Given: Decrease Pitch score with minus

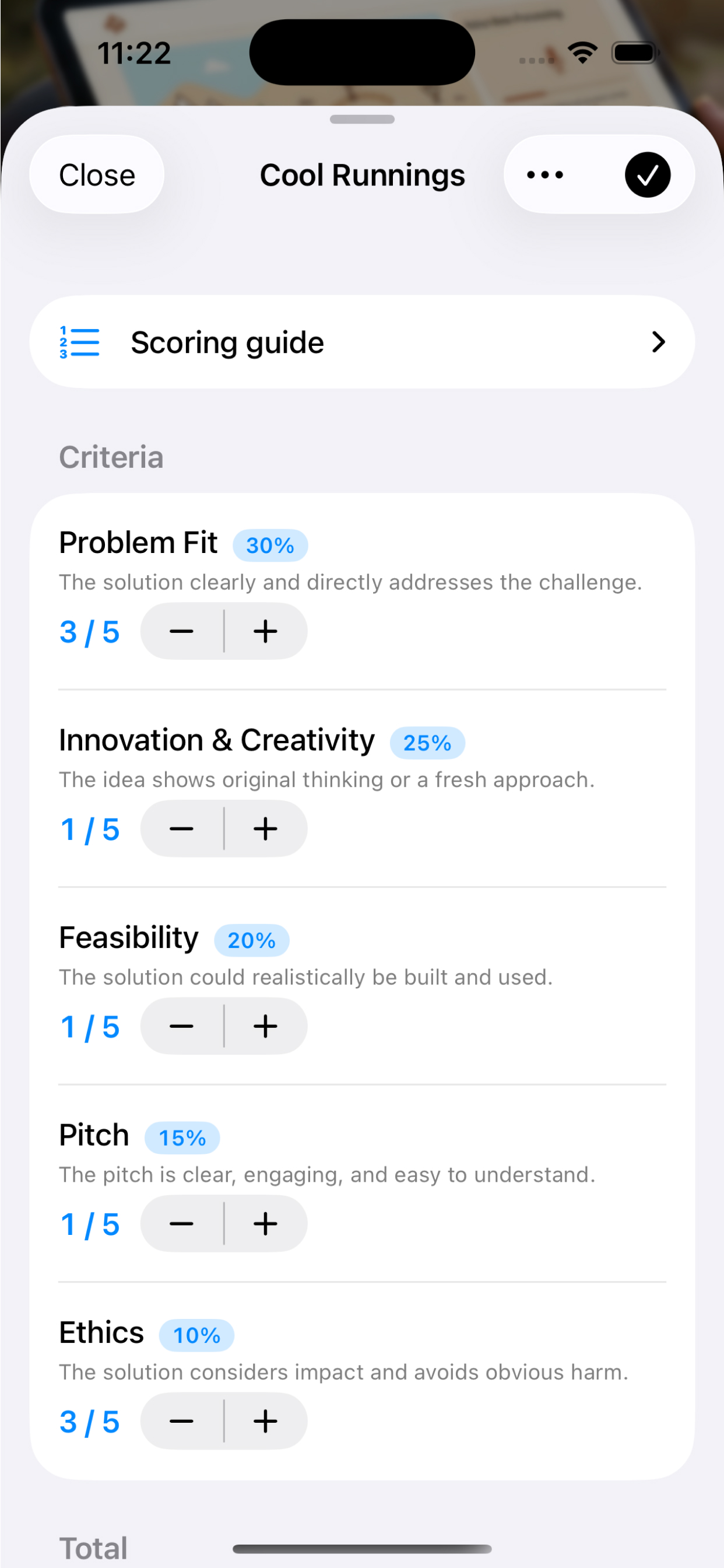Looking at the screenshot, I should pos(182,1223).
